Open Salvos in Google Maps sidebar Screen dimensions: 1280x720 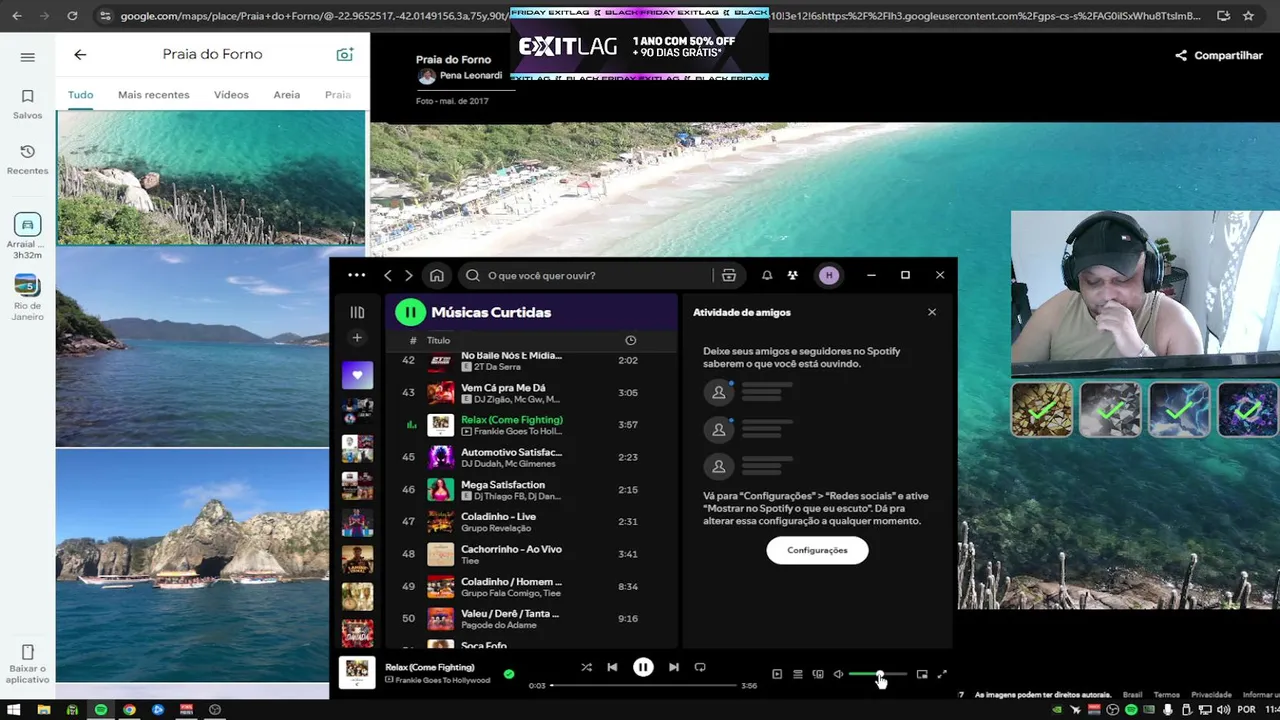click(x=28, y=104)
